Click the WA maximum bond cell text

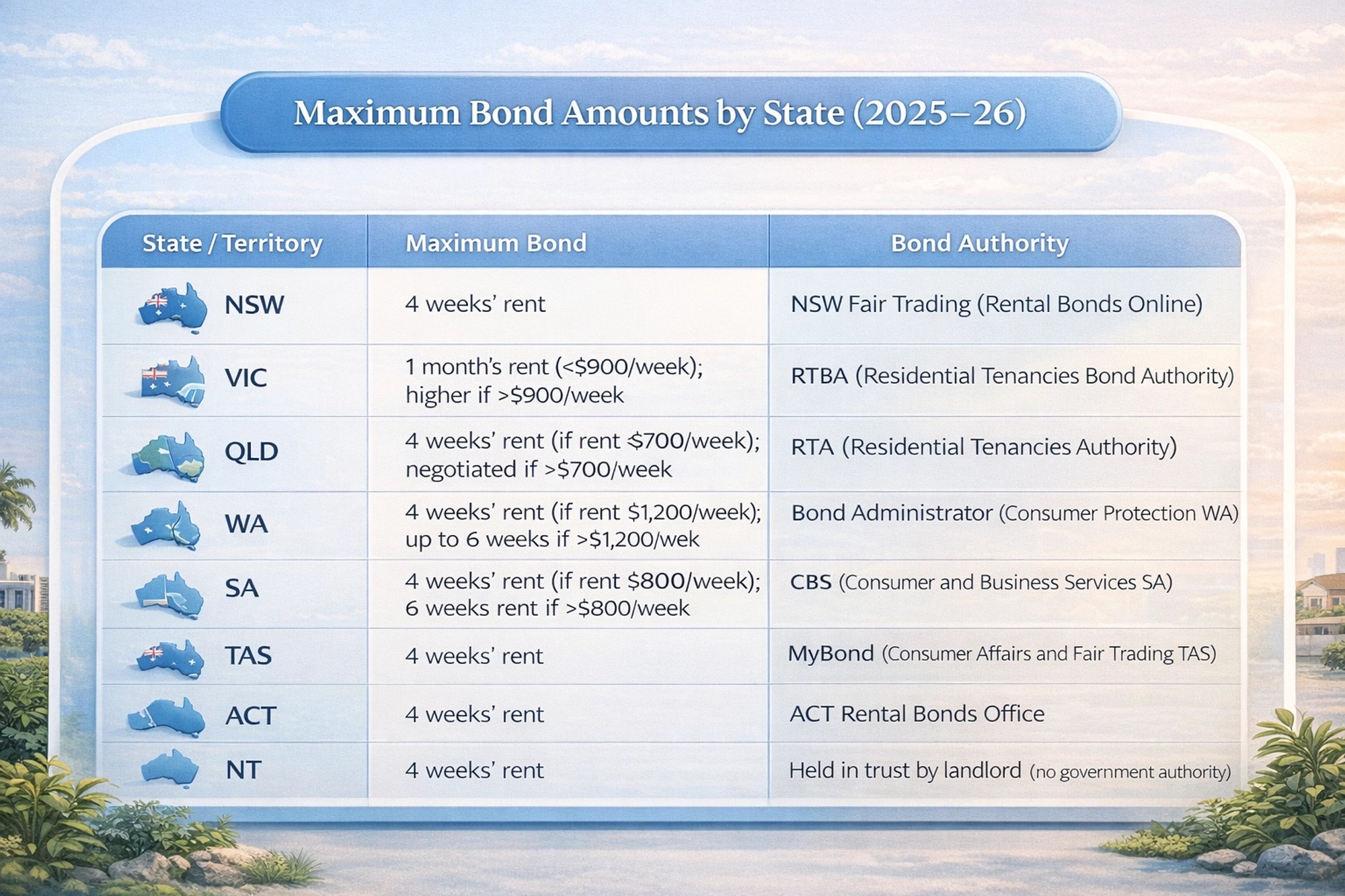[582, 526]
